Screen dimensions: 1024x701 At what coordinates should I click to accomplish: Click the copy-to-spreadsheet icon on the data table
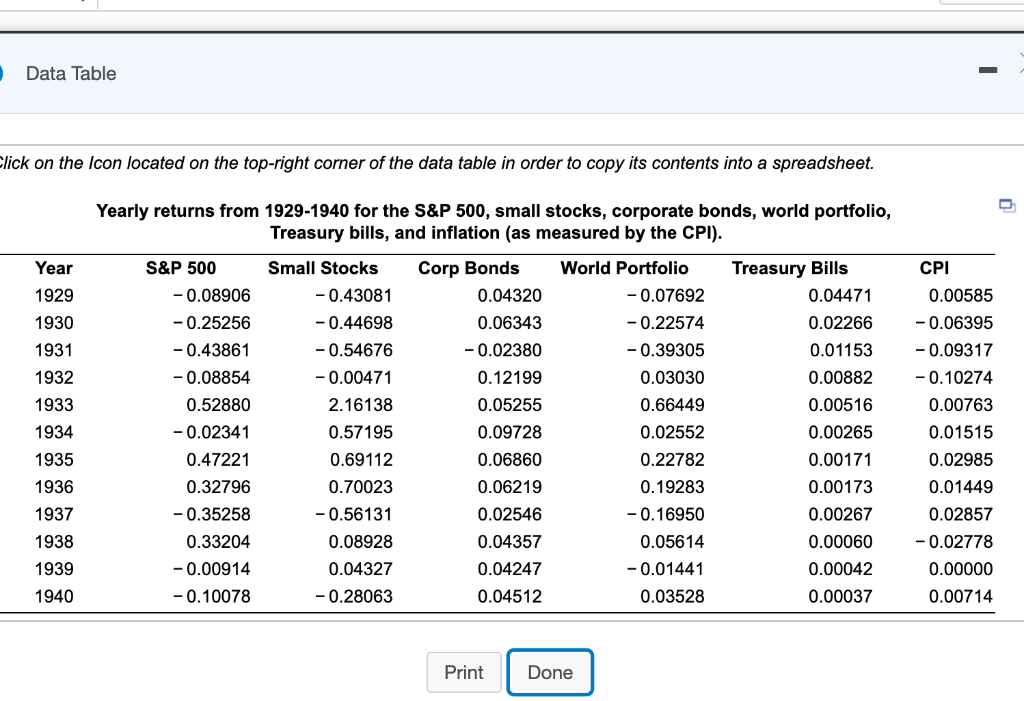tap(1007, 205)
